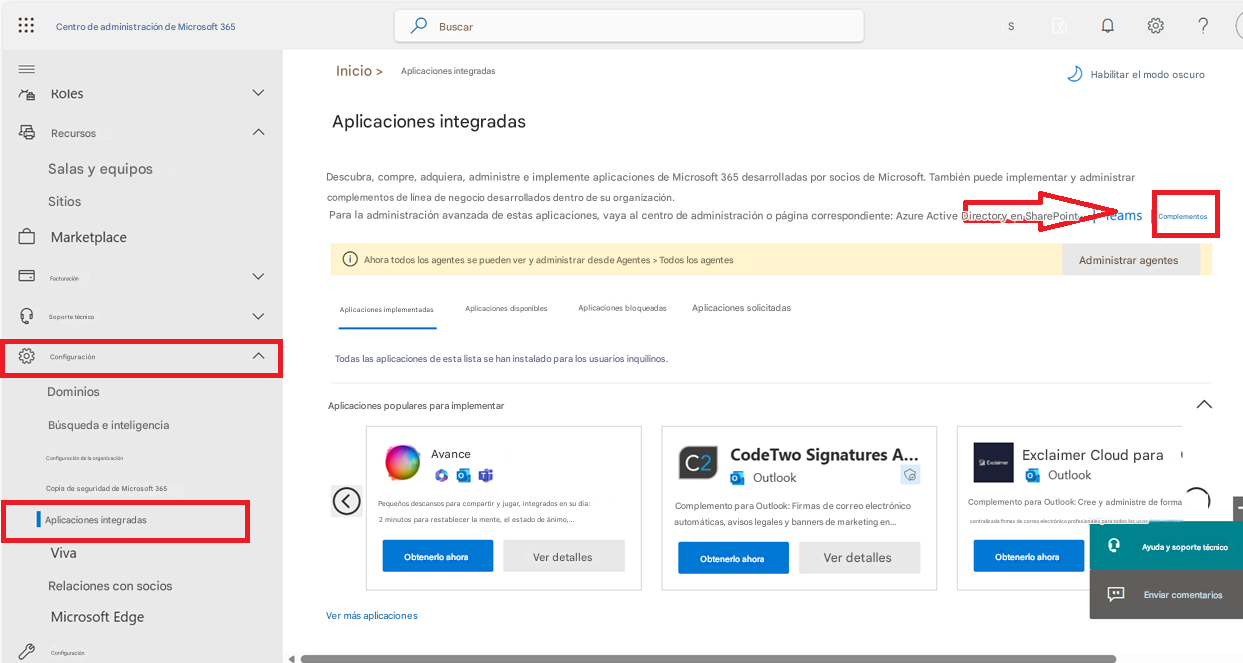This screenshot has height=663, width=1243.
Task: Click the chat icon next to Enviar comentarios
Action: coord(1116,594)
